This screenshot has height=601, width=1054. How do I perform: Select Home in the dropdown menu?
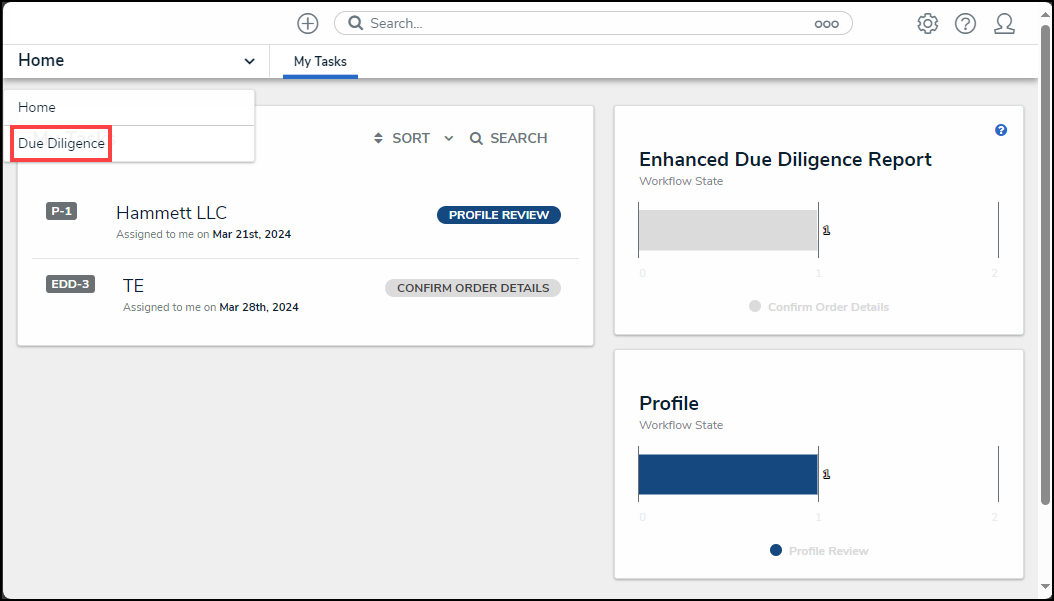tap(129, 108)
